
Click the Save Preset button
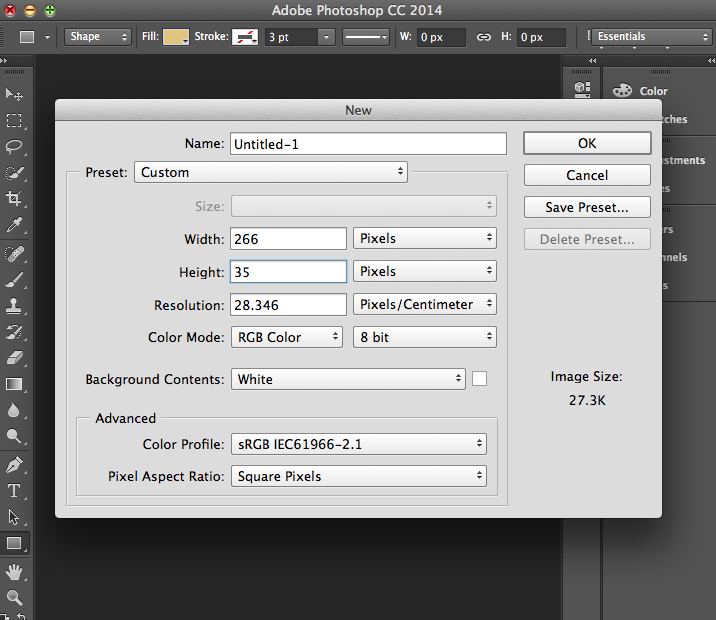pos(587,207)
